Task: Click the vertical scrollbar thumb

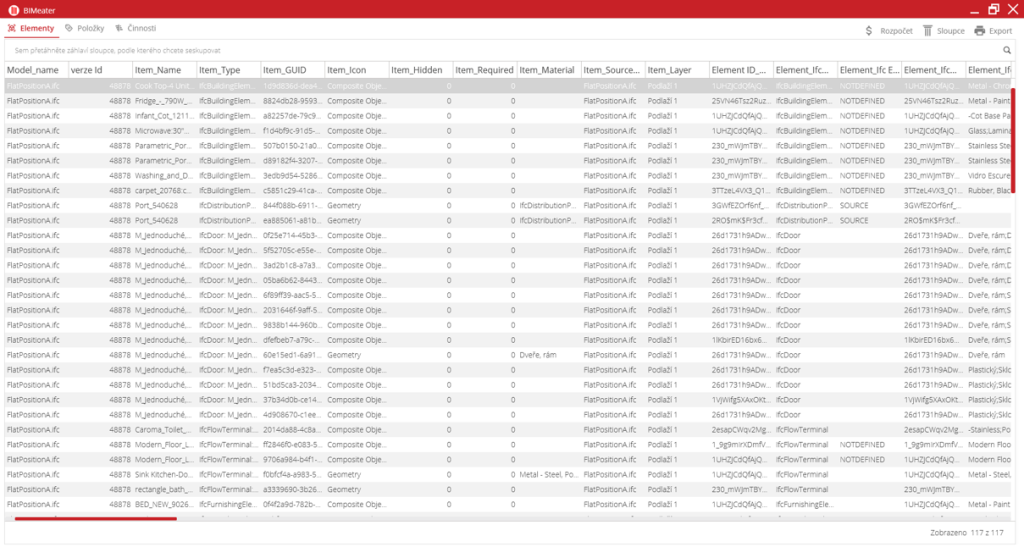Action: tap(1013, 140)
